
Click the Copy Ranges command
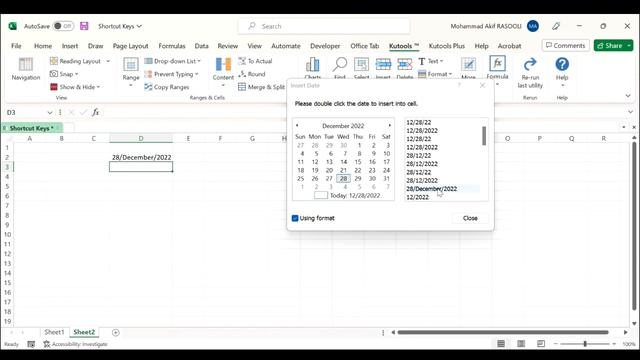coord(167,87)
